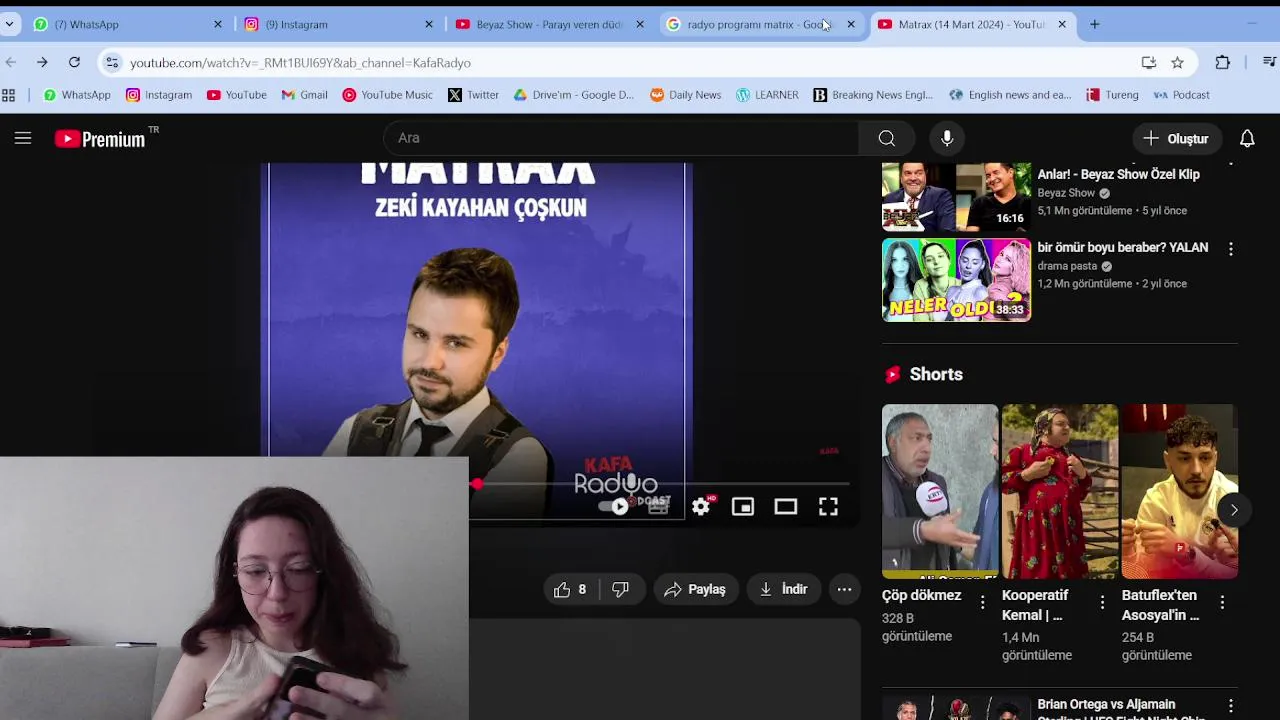Go forward in browser history
The width and height of the screenshot is (1280, 720).
42,62
